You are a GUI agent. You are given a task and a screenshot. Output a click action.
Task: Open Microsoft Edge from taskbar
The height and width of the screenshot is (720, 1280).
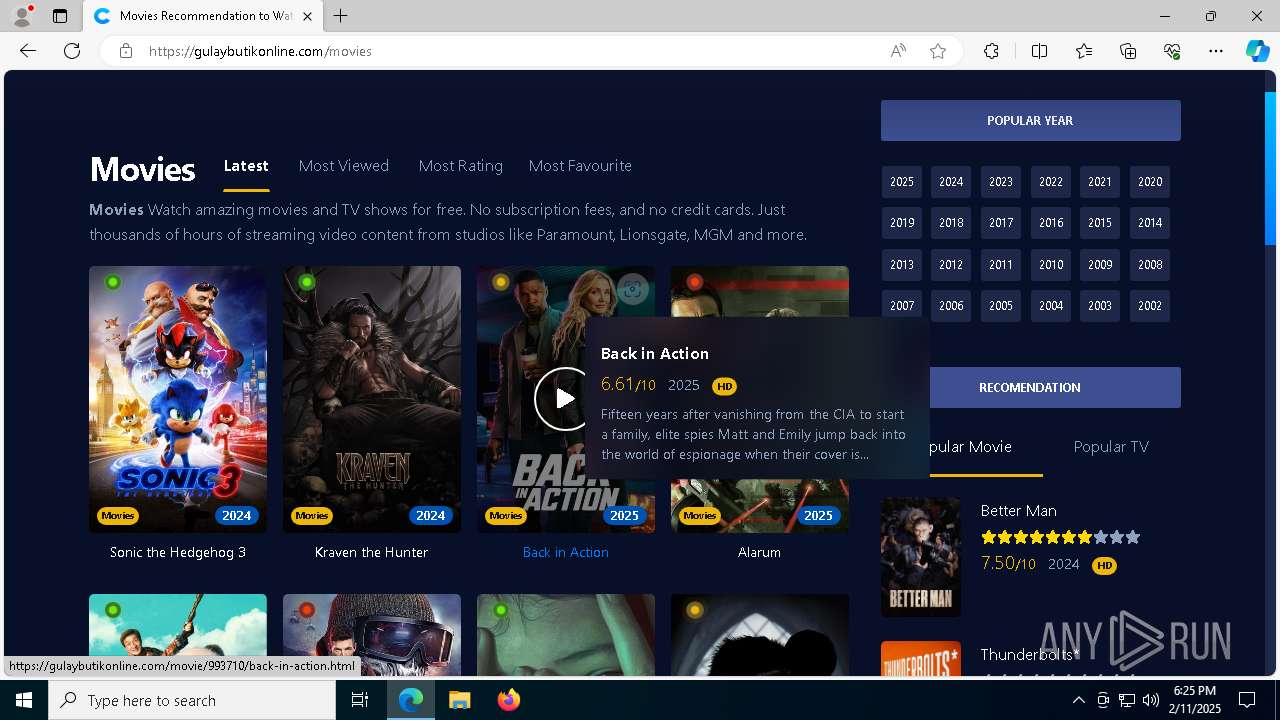pos(411,700)
